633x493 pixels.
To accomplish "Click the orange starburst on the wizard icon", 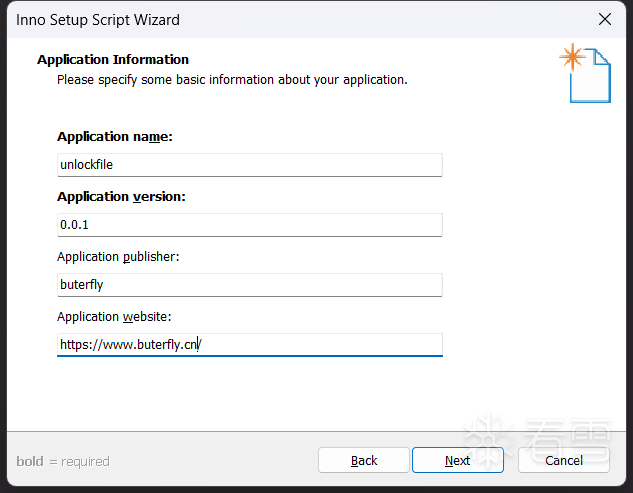I will tap(572, 57).
